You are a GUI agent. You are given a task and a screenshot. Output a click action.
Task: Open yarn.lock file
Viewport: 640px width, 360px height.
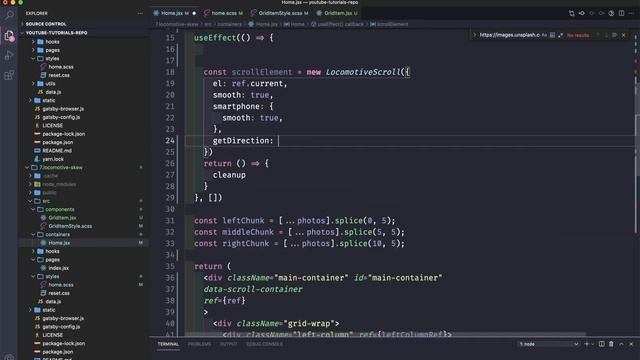point(53,159)
